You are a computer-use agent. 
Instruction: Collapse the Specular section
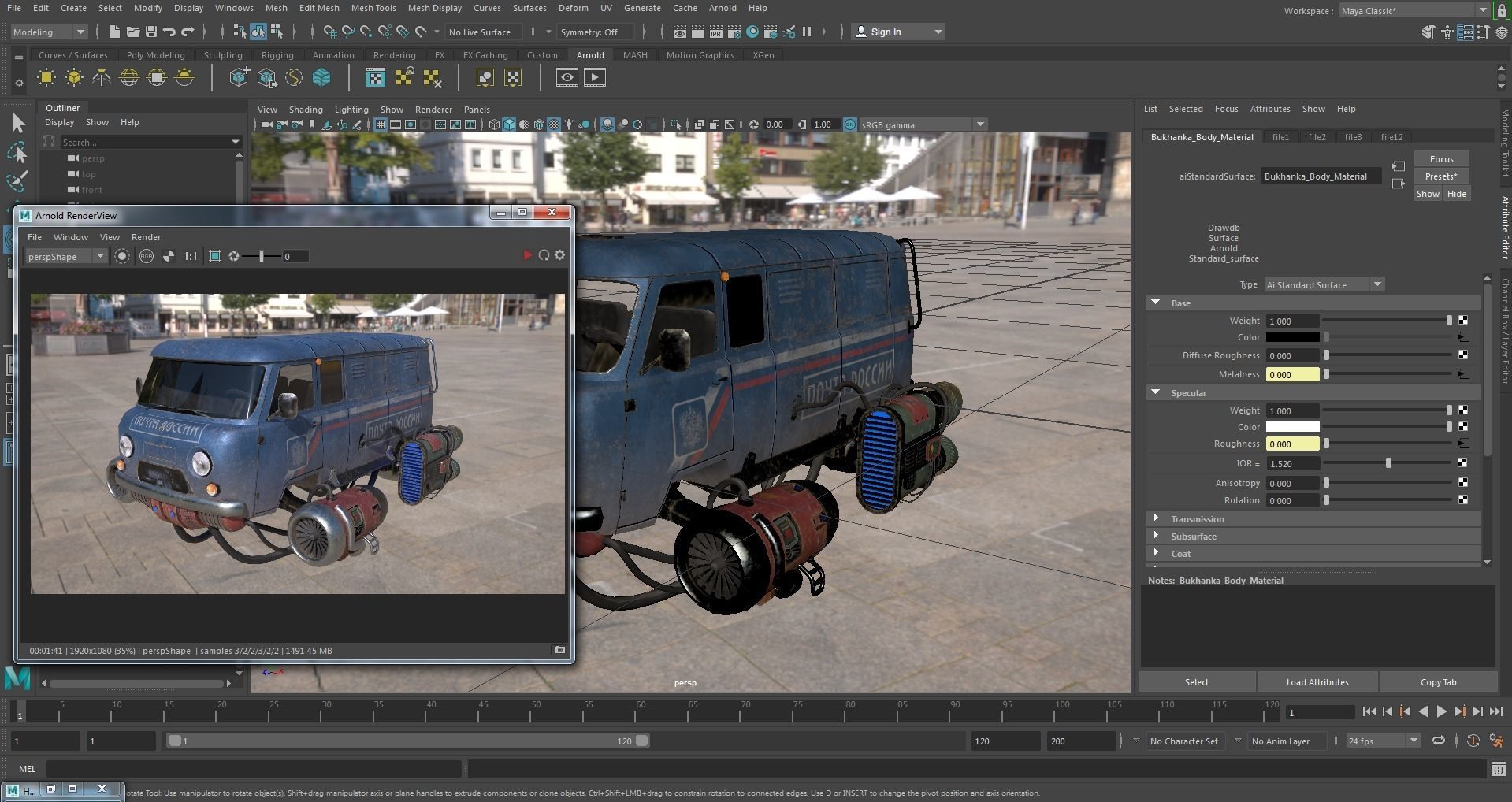[x=1155, y=392]
